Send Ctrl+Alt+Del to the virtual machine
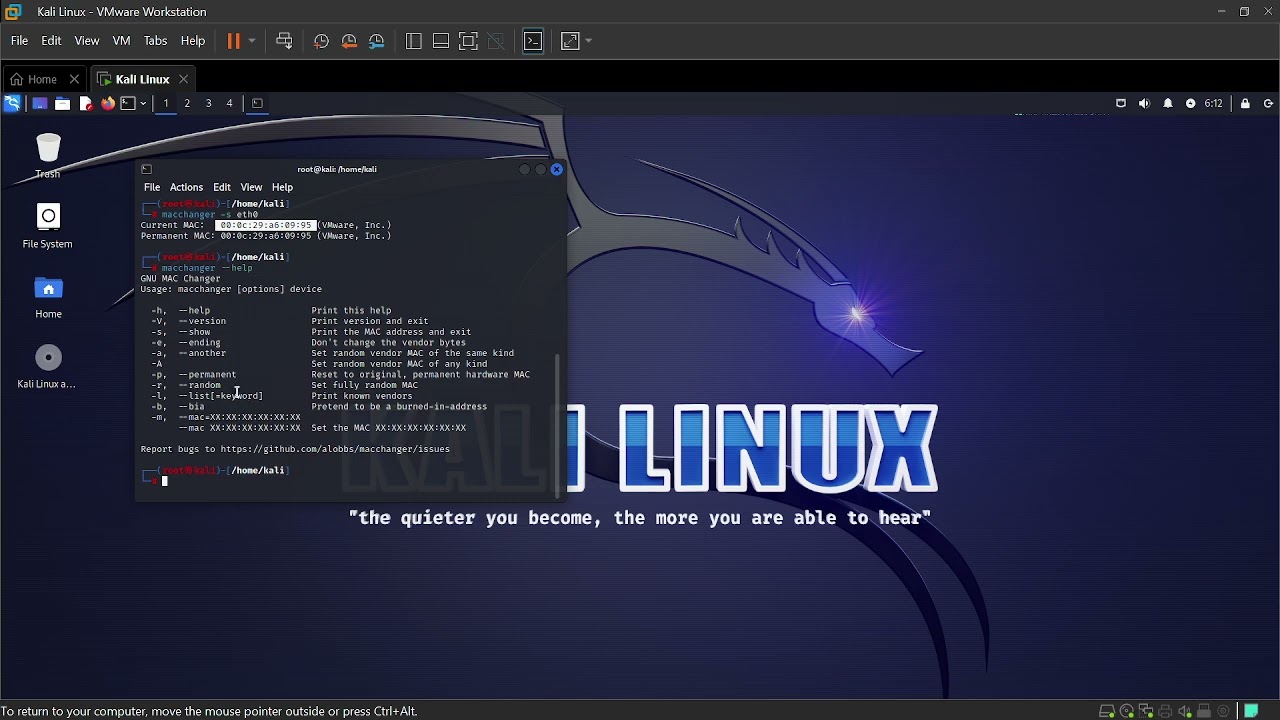Image resolution: width=1280 pixels, height=720 pixels. point(284,41)
